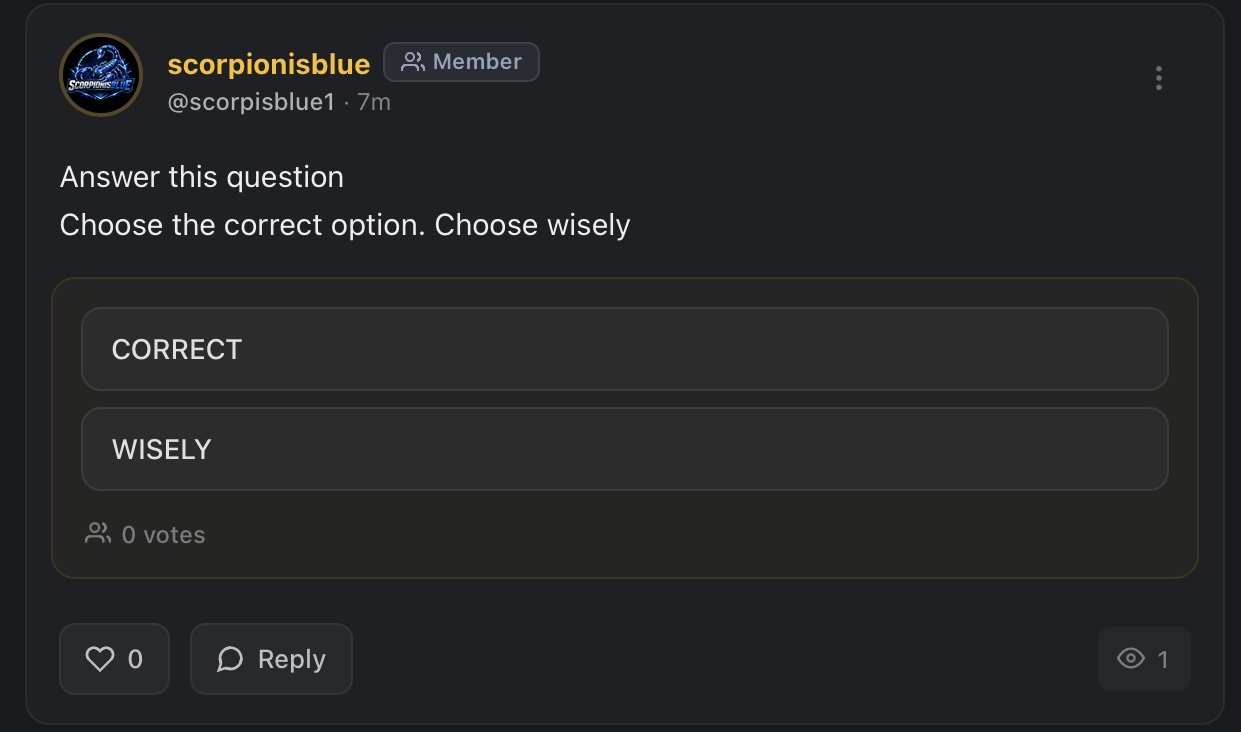Like the post with the heart icon

(x=99, y=659)
